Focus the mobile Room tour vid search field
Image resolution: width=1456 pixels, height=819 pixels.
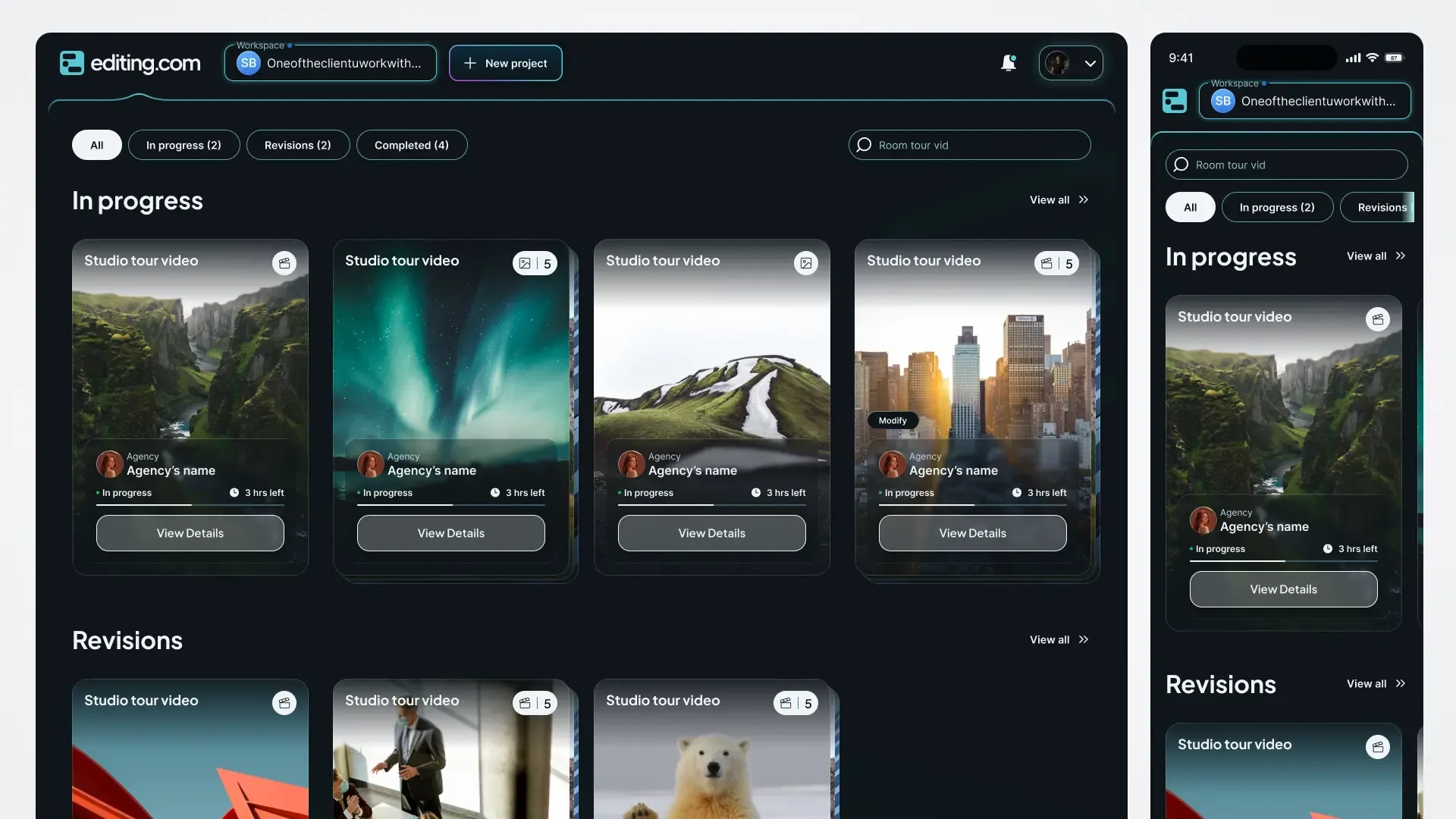pyautogui.click(x=1287, y=165)
